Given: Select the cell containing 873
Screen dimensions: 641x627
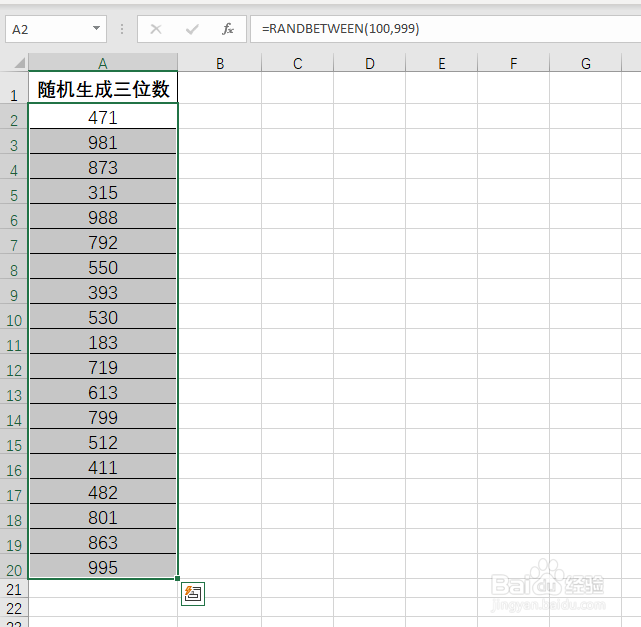Looking at the screenshot, I should pos(103,166).
